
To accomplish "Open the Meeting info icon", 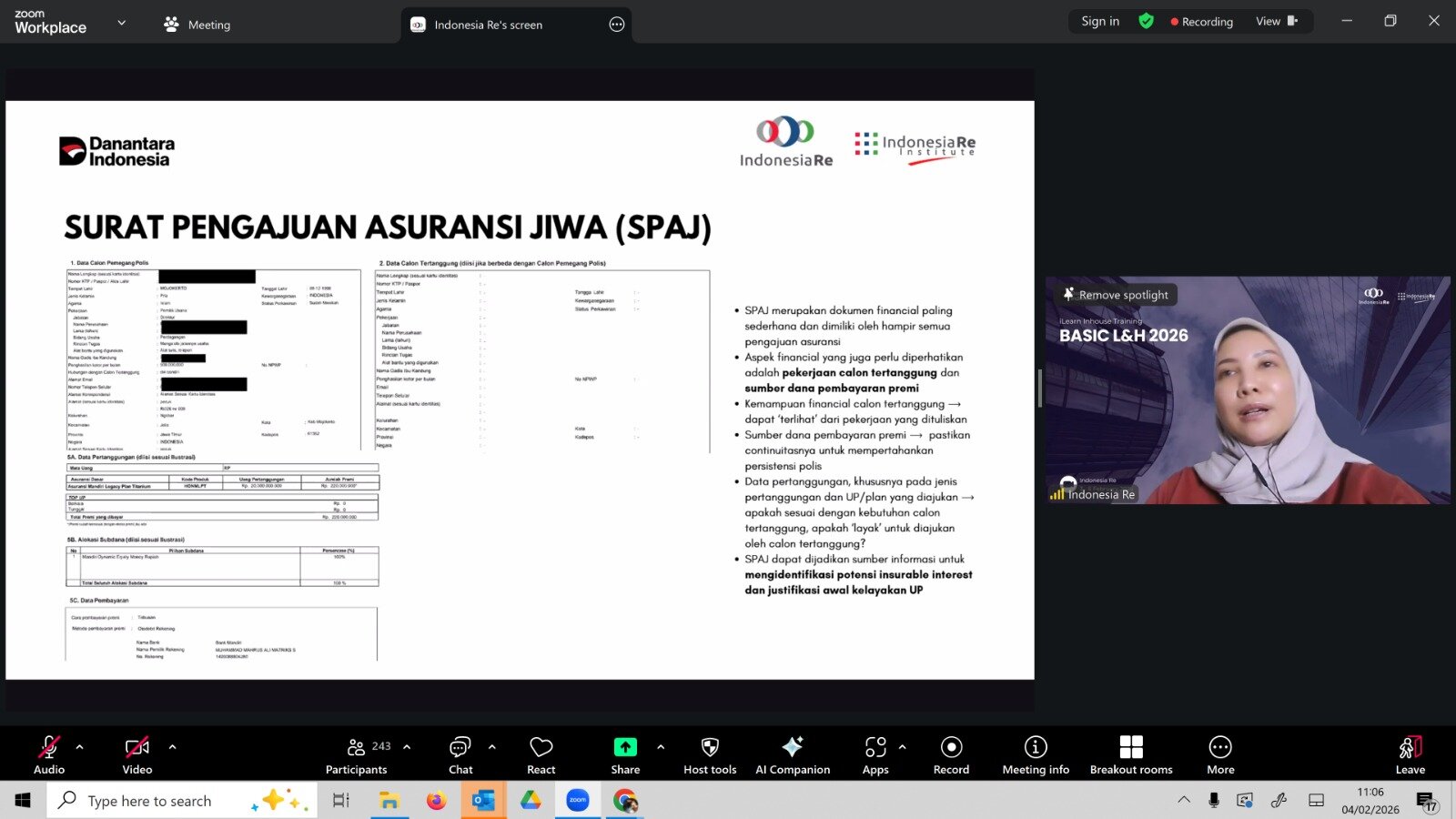I will click(x=1035, y=754).
